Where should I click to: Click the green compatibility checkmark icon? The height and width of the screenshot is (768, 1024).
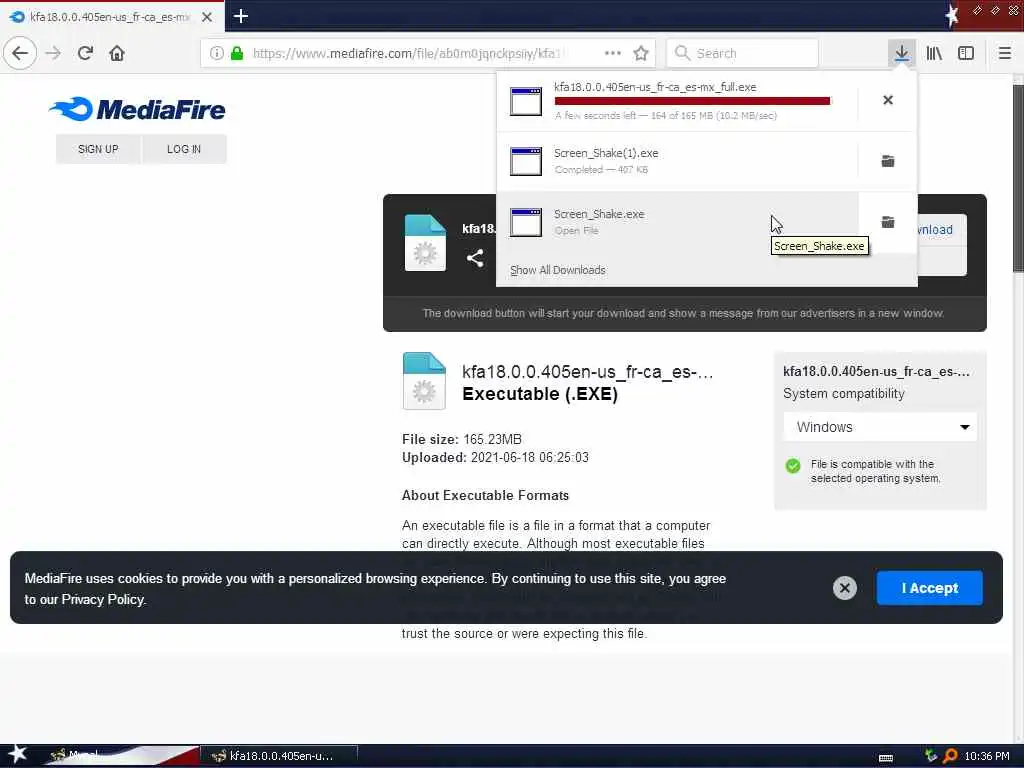point(793,466)
